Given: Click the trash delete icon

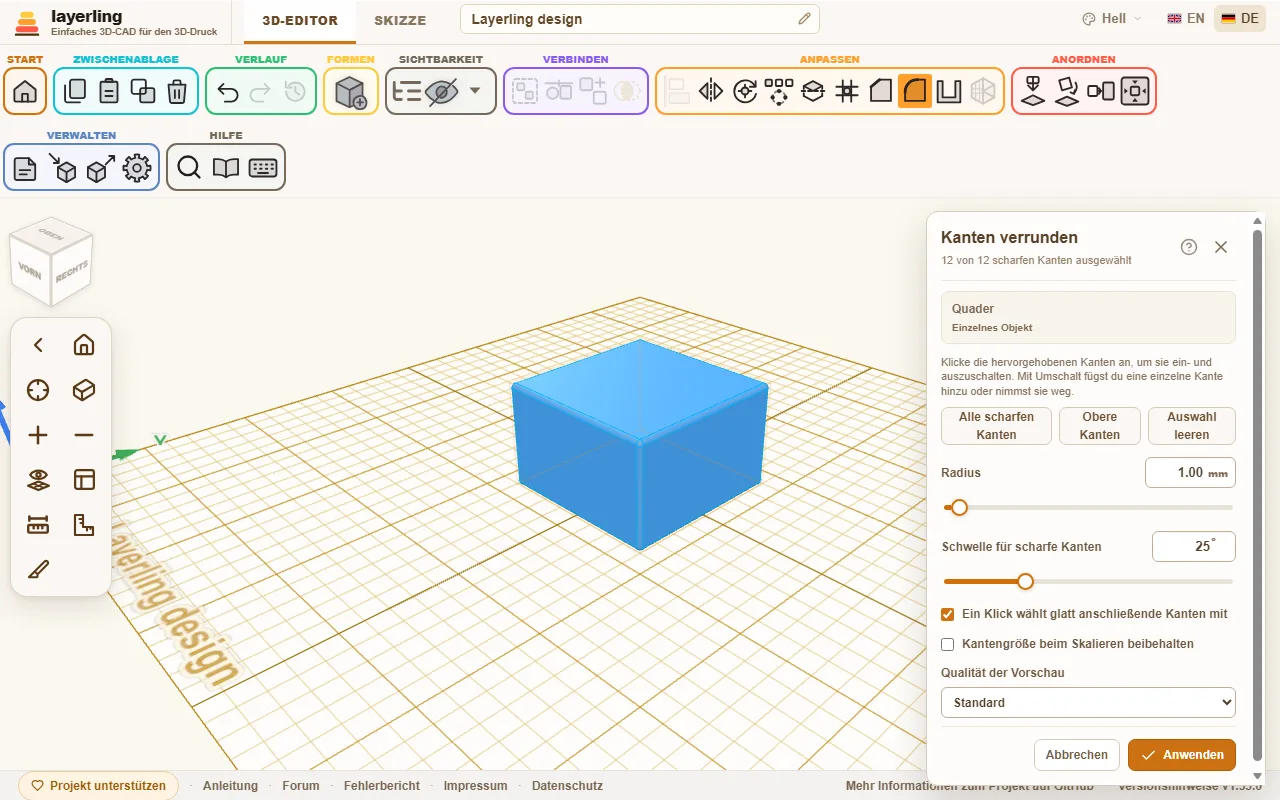Looking at the screenshot, I should 177,91.
